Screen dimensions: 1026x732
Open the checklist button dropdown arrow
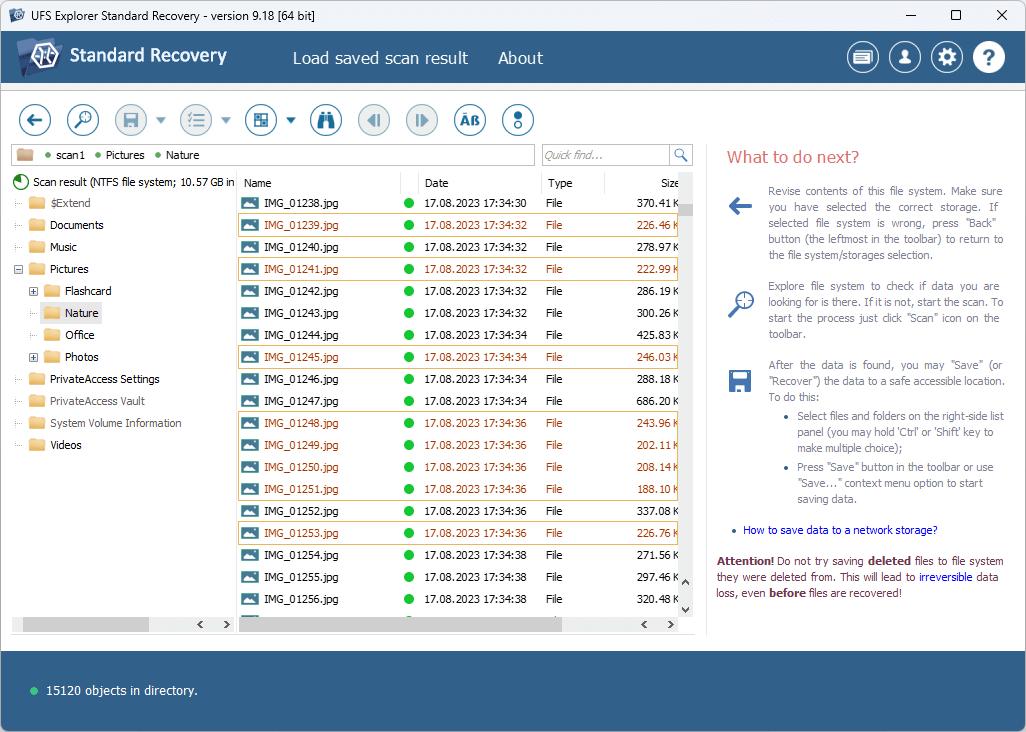coord(226,120)
